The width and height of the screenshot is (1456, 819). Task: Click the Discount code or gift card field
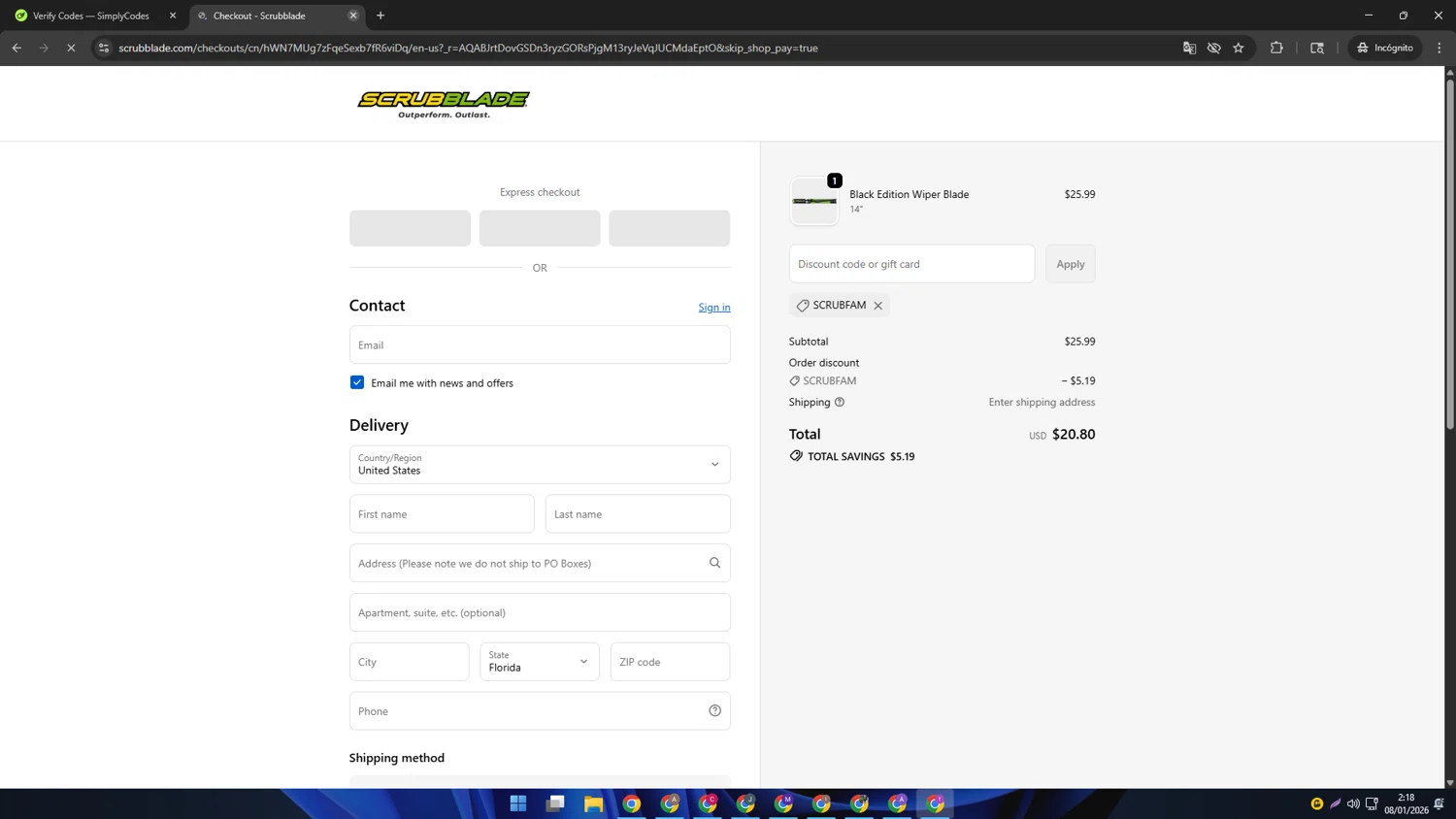click(911, 264)
